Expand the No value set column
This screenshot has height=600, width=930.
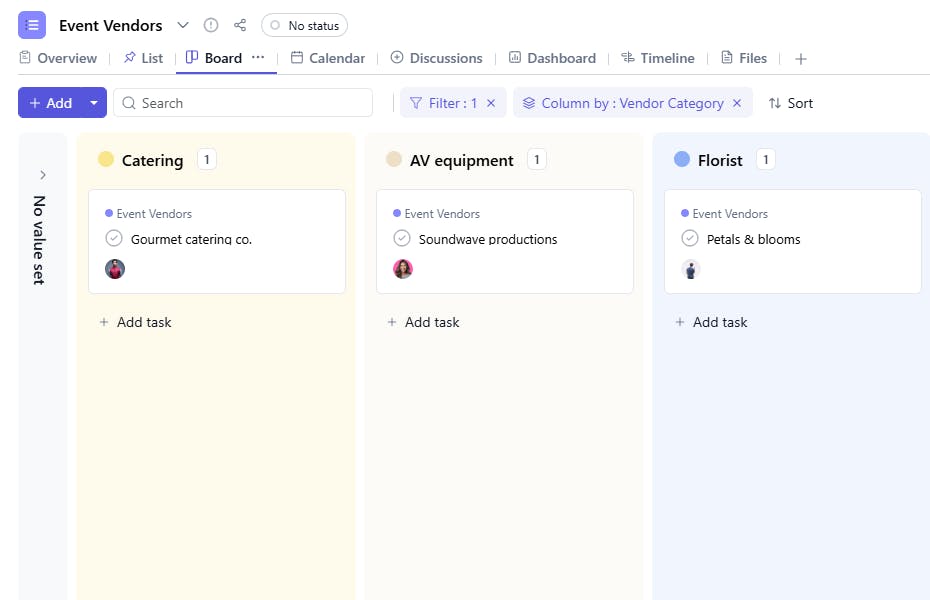tap(42, 175)
